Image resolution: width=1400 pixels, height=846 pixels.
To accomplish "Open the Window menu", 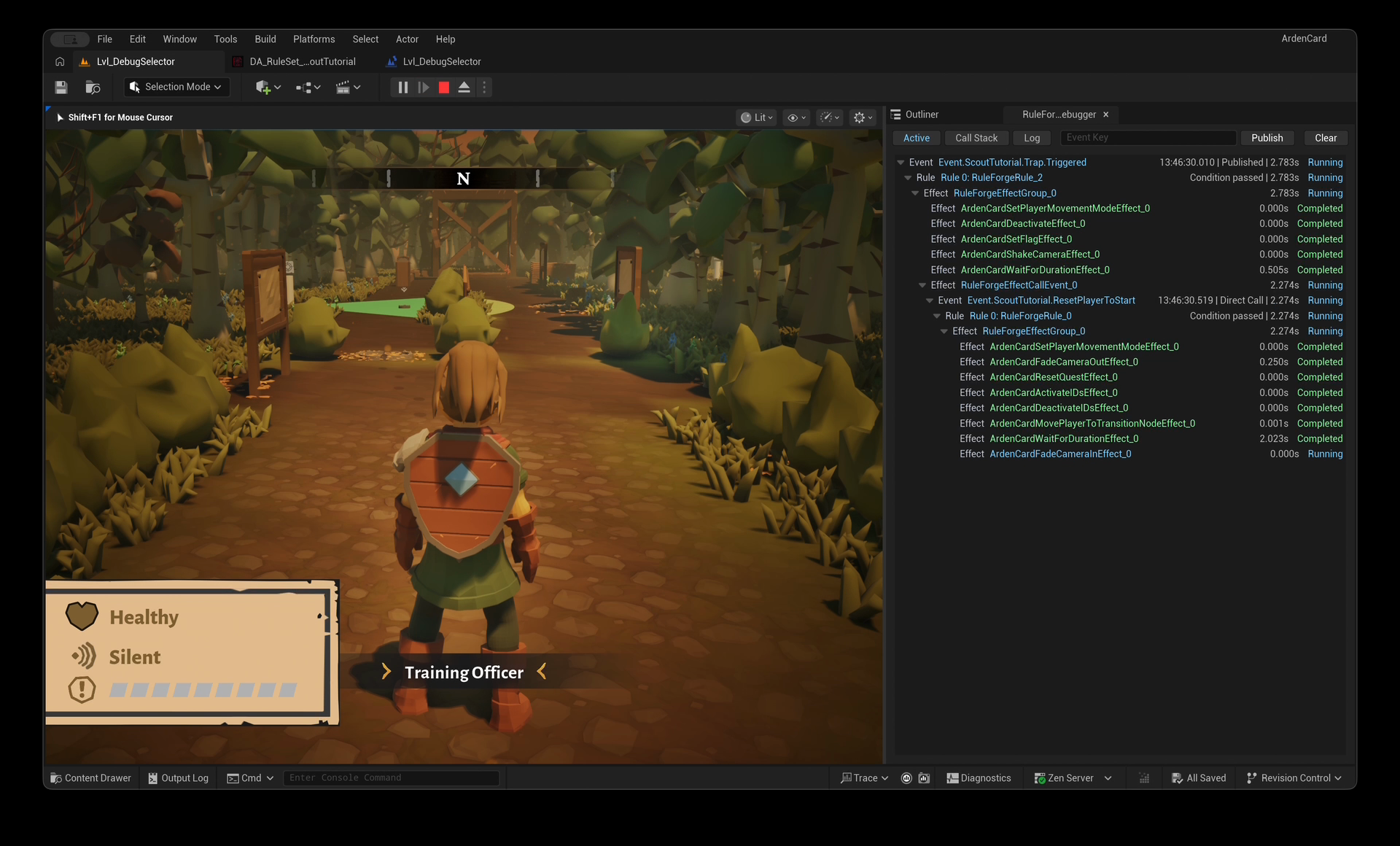I will (x=179, y=39).
